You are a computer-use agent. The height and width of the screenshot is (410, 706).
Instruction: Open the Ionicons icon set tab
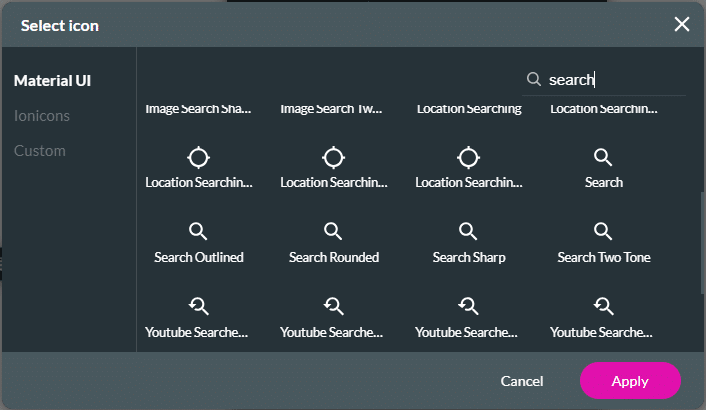(42, 116)
